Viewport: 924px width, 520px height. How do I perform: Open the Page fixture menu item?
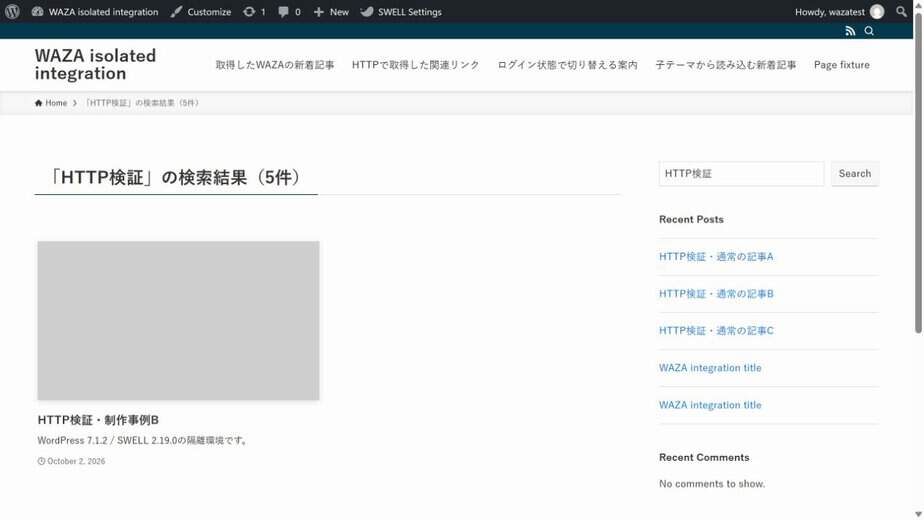pos(842,65)
